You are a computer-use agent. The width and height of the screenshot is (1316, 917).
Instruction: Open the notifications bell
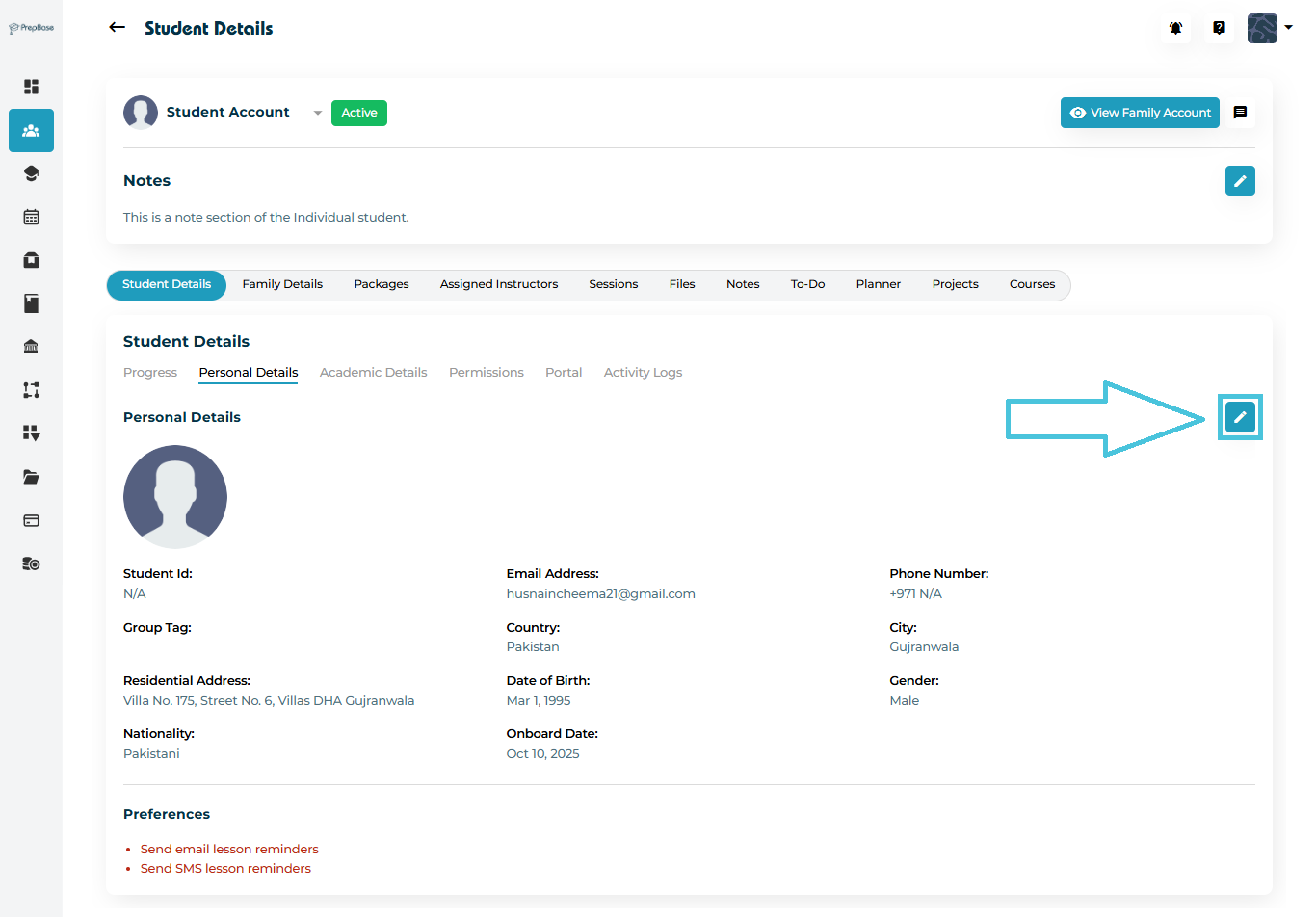pyautogui.click(x=1175, y=28)
